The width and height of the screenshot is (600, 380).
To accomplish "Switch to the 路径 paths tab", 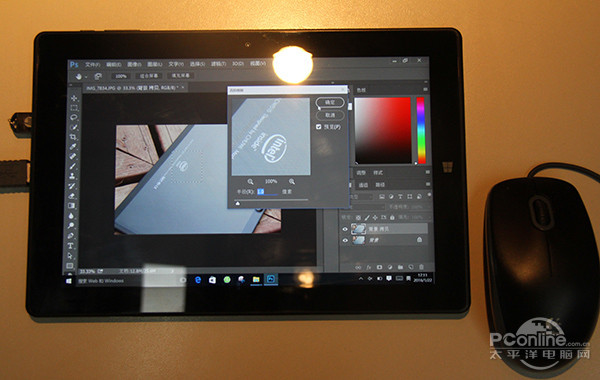I will click(380, 185).
